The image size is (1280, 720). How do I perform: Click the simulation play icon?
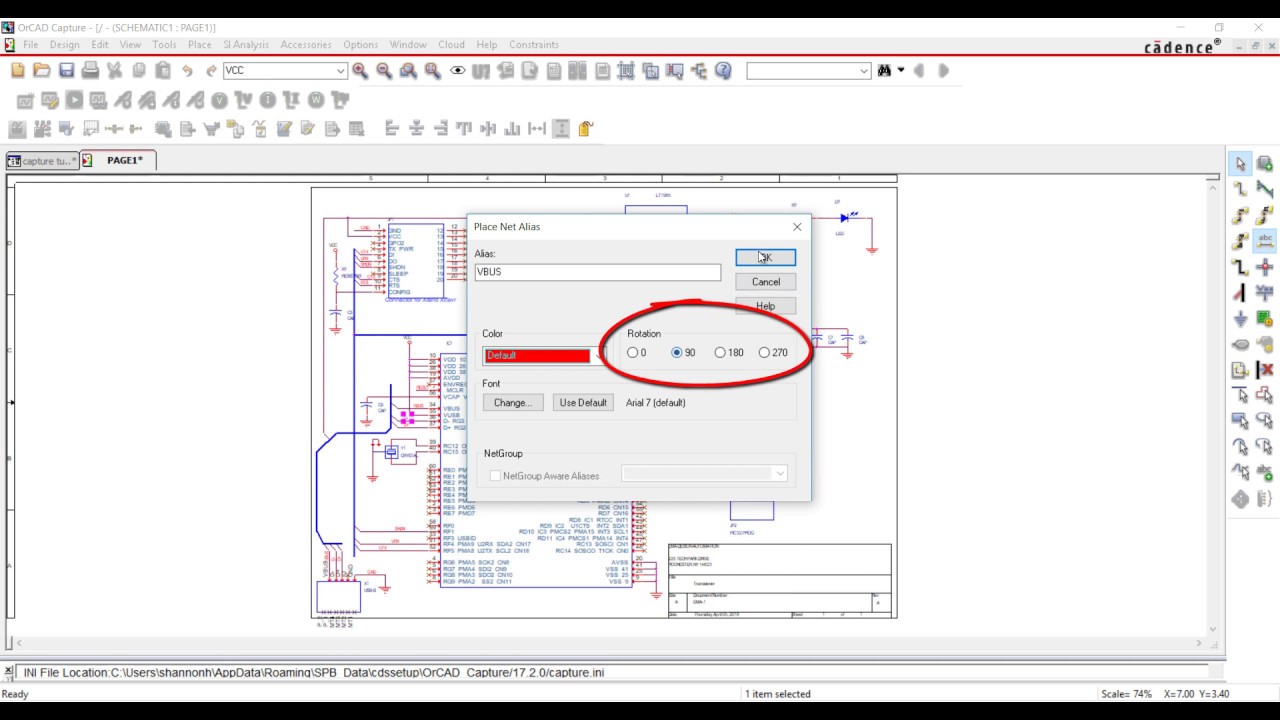pos(74,100)
